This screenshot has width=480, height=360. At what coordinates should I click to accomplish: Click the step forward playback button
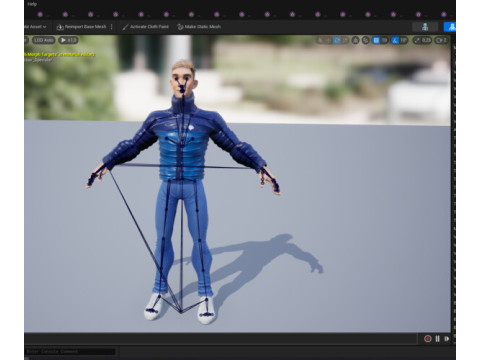447,339
